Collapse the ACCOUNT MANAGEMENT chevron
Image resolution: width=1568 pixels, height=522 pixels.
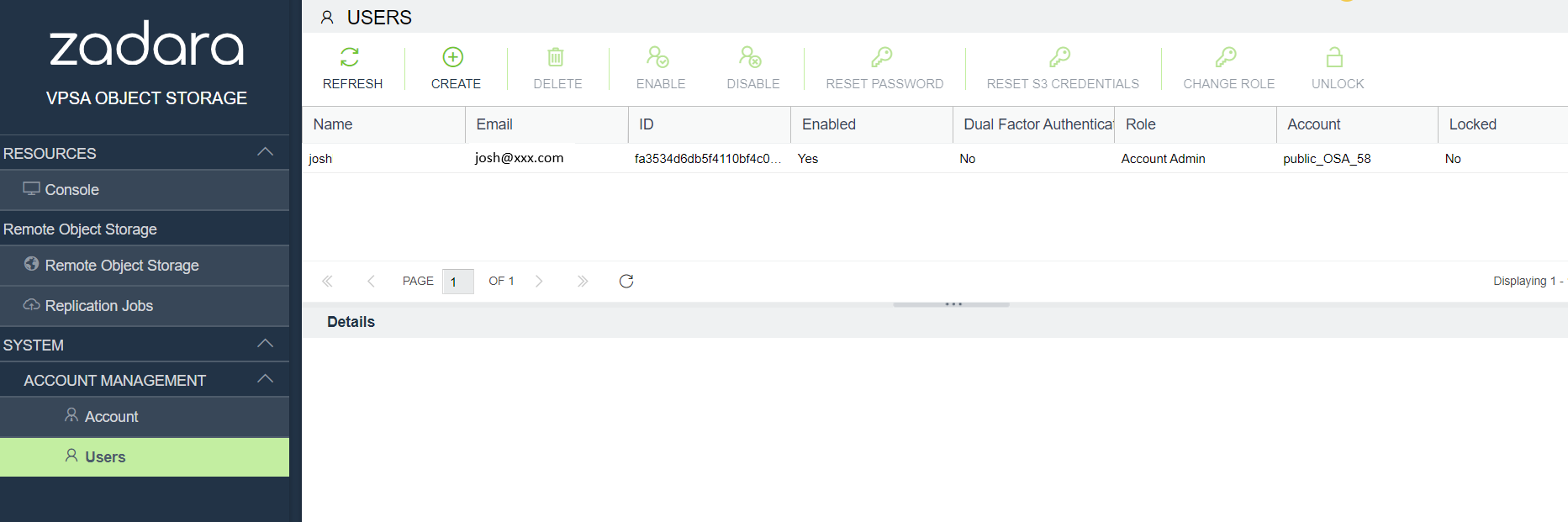pyautogui.click(x=266, y=379)
